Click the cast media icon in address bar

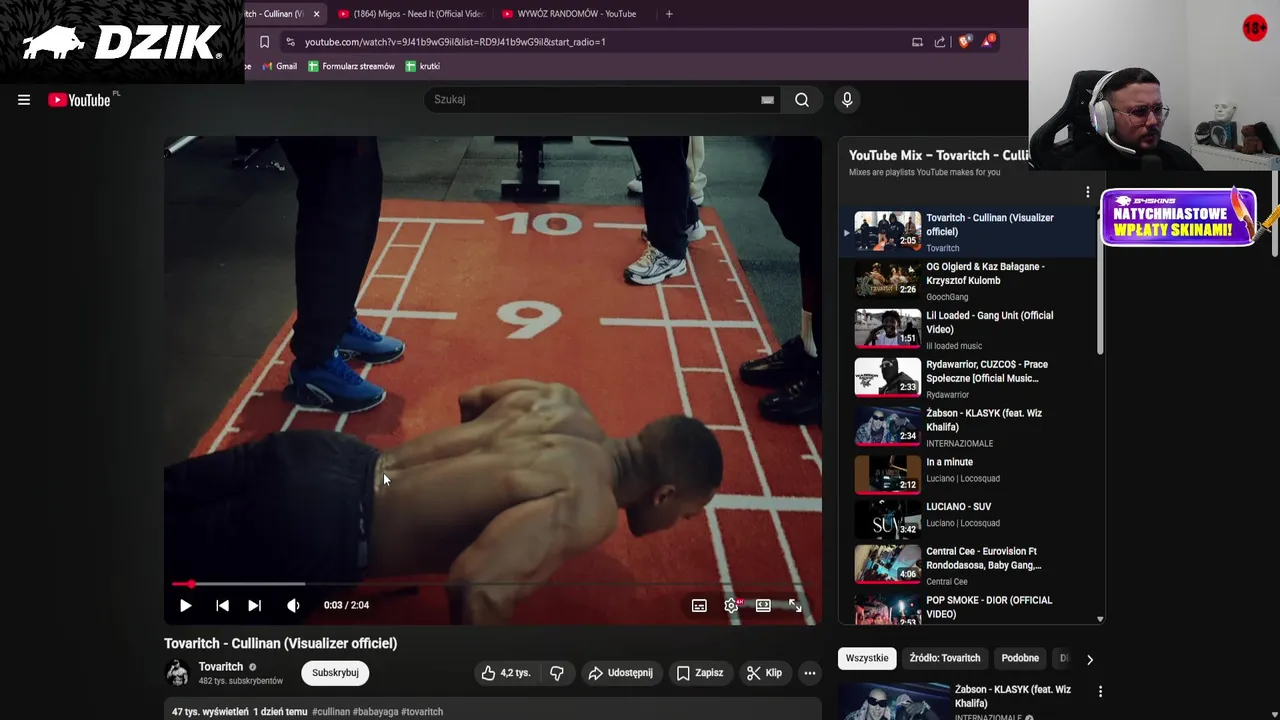tap(917, 42)
